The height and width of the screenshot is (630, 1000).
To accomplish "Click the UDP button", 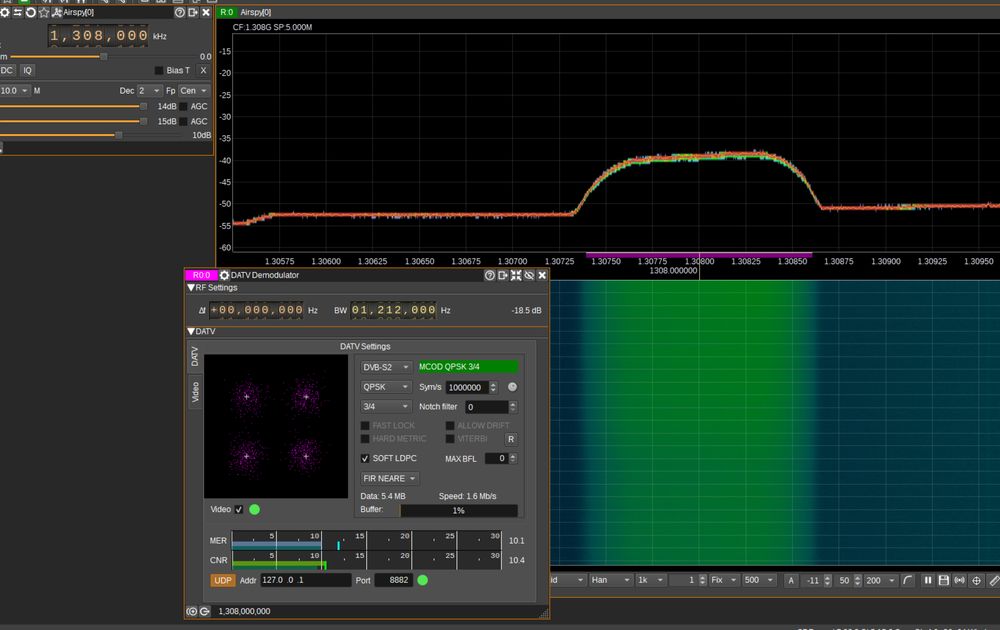I will click(223, 580).
